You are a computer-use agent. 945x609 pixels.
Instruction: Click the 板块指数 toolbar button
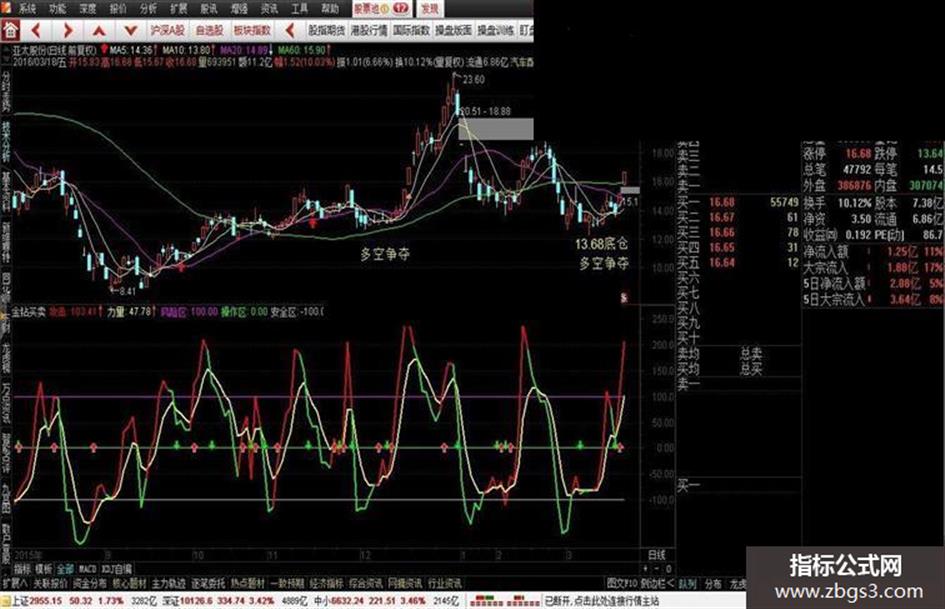pyautogui.click(x=253, y=30)
